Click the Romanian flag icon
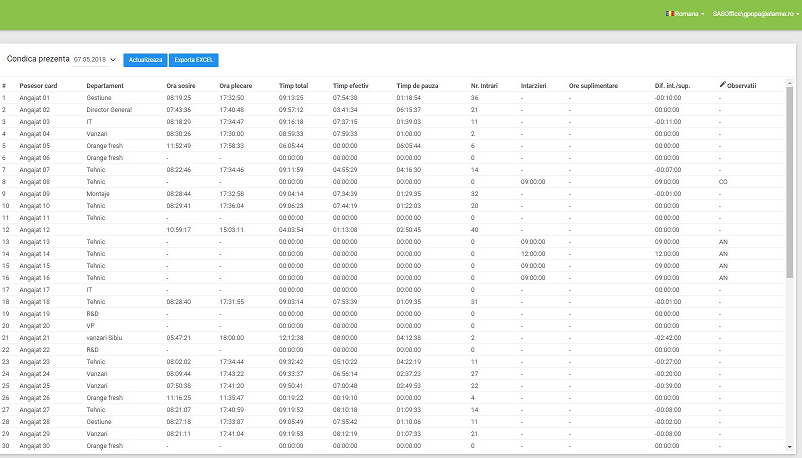Viewport: 802px width, 458px height. coord(669,13)
